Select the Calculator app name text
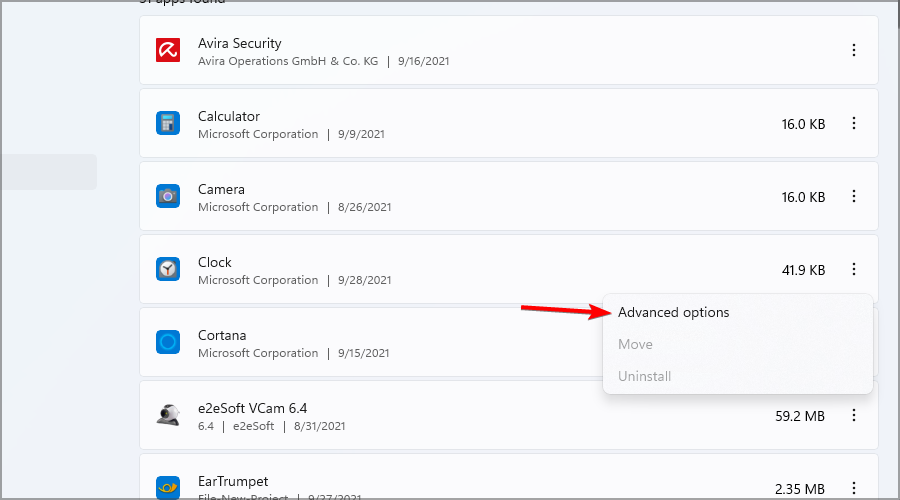The width and height of the screenshot is (900, 500). [228, 116]
